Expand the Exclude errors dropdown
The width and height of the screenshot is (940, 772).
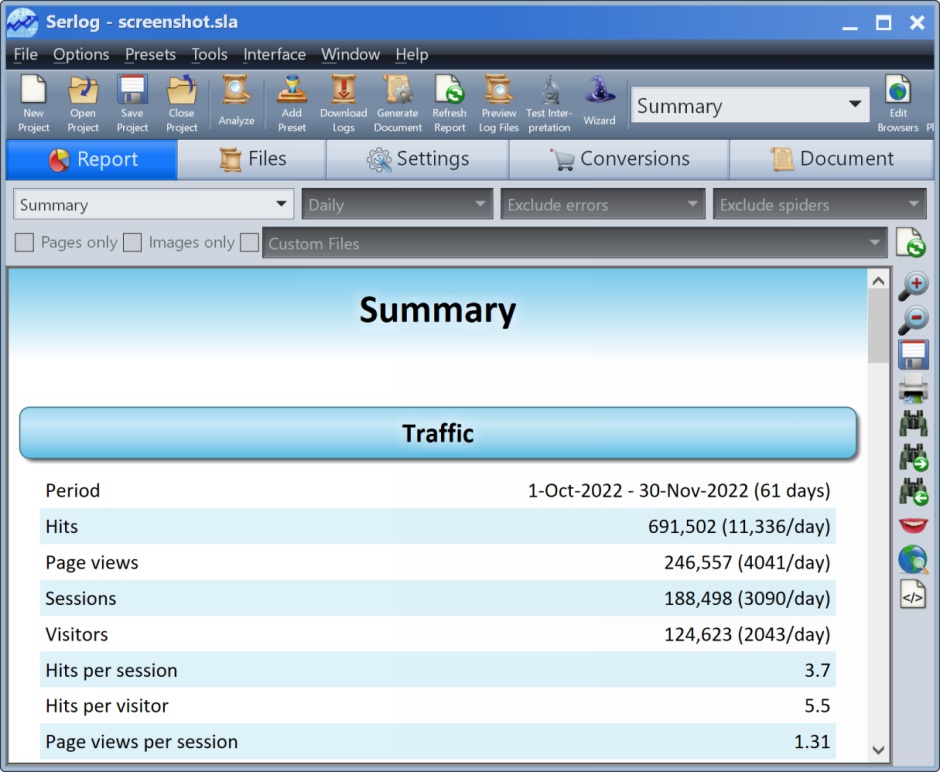coord(603,205)
